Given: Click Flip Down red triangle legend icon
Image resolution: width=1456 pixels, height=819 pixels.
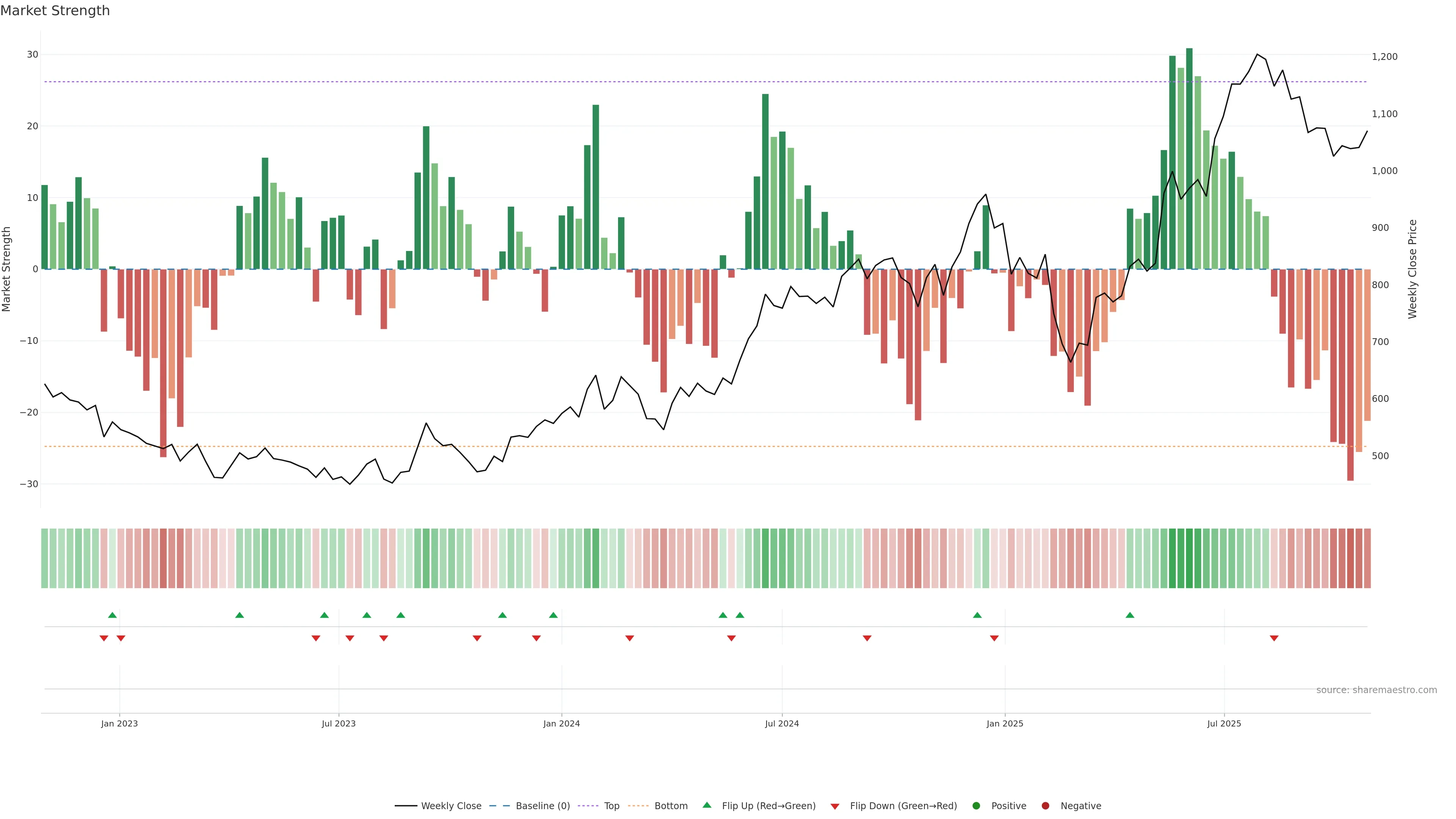Looking at the screenshot, I should [x=835, y=806].
